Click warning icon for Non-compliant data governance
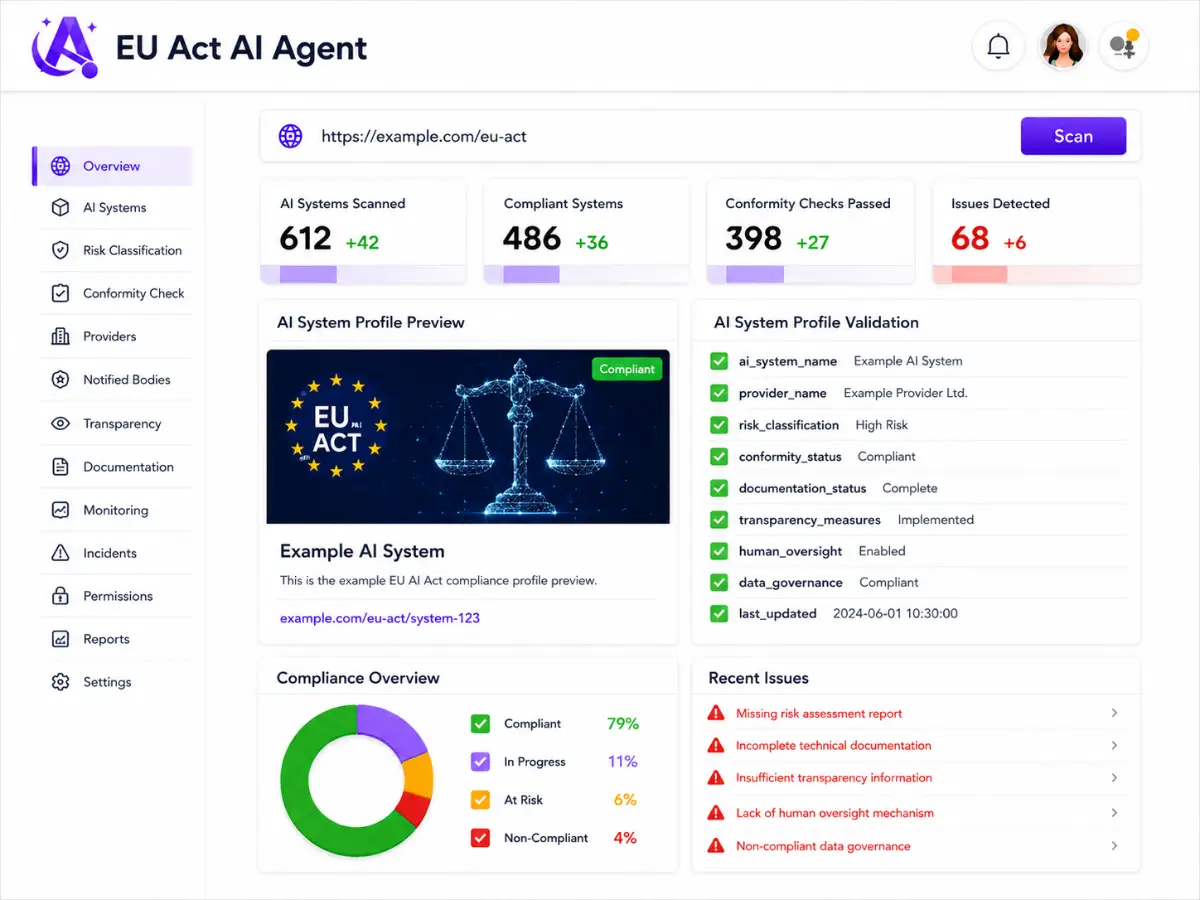Viewport: 1200px width, 900px height. 715,846
